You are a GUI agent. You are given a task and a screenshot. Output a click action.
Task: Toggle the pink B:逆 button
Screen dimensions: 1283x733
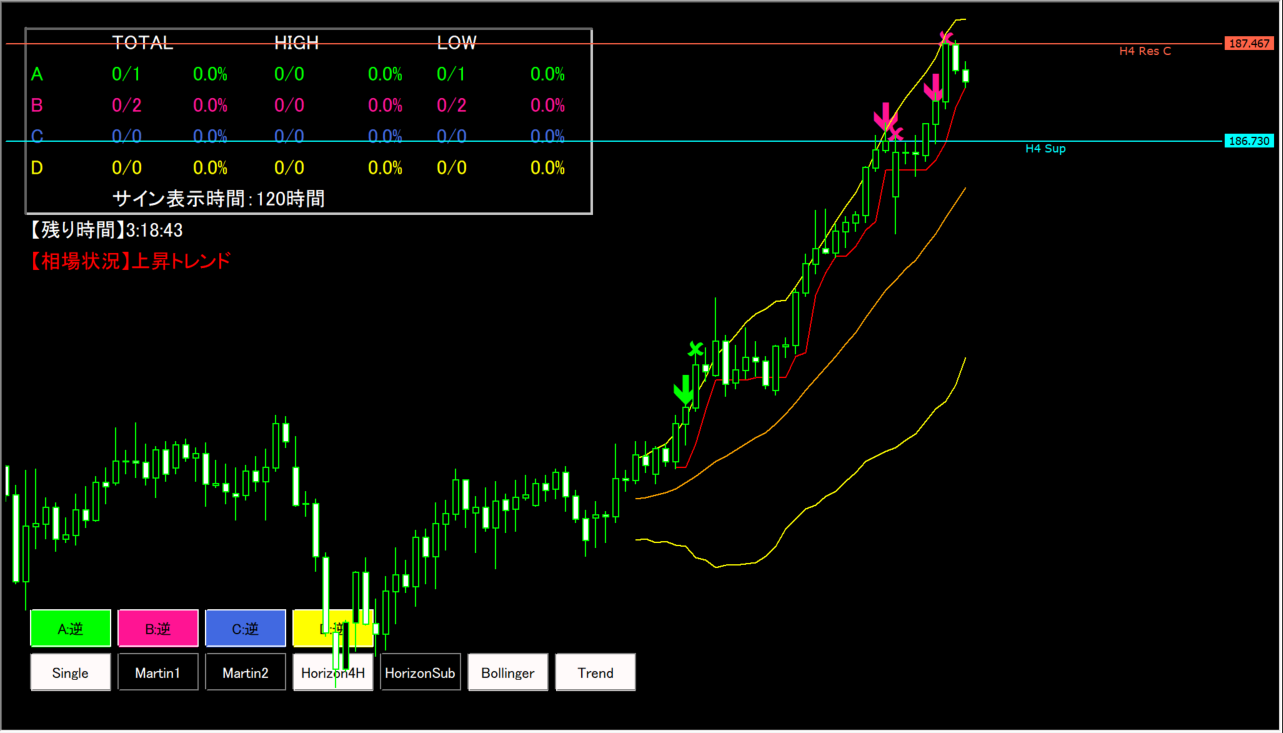coord(158,629)
